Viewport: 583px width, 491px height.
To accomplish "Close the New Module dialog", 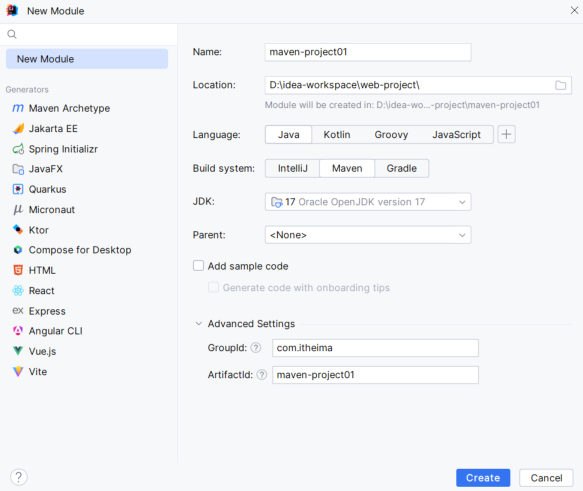I will click(x=574, y=10).
